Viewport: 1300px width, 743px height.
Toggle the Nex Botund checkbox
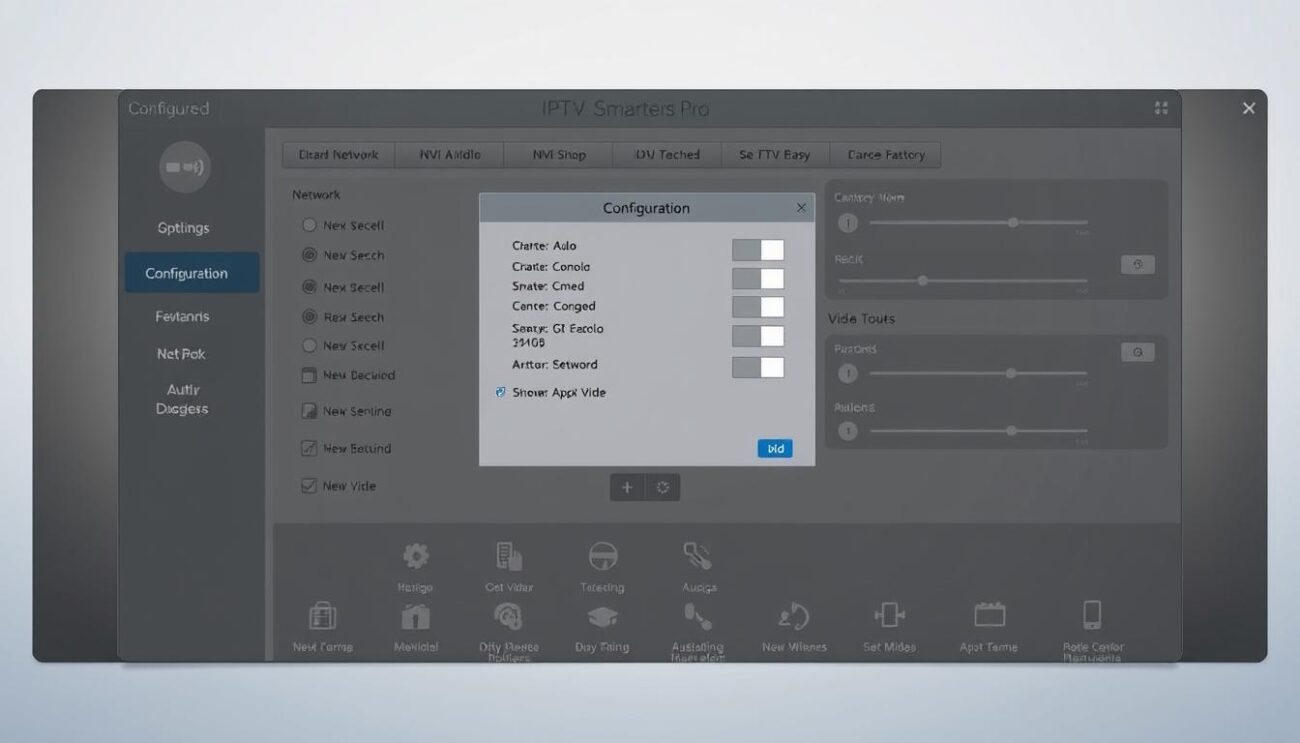point(309,449)
